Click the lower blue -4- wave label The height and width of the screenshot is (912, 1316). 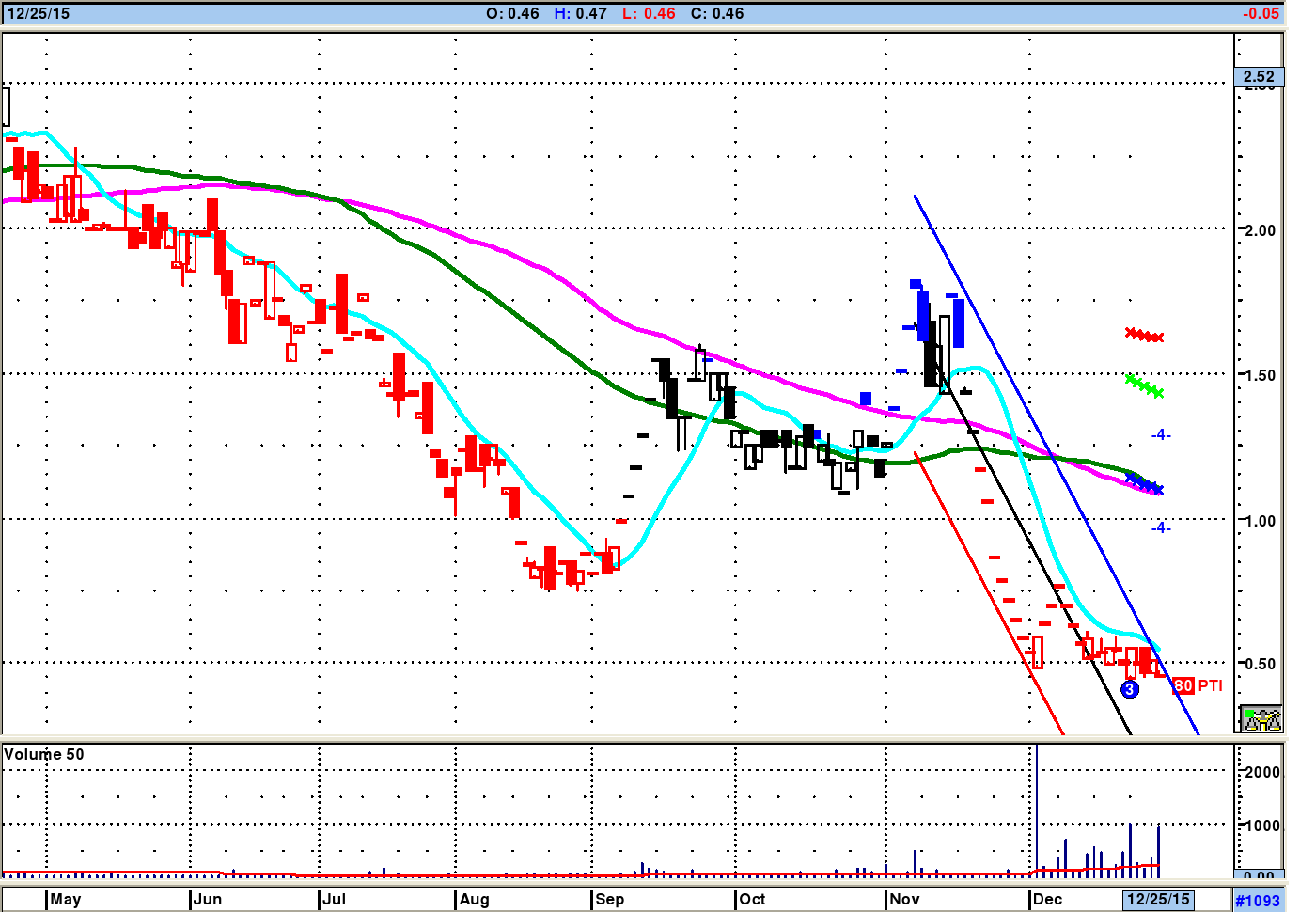(x=1161, y=527)
